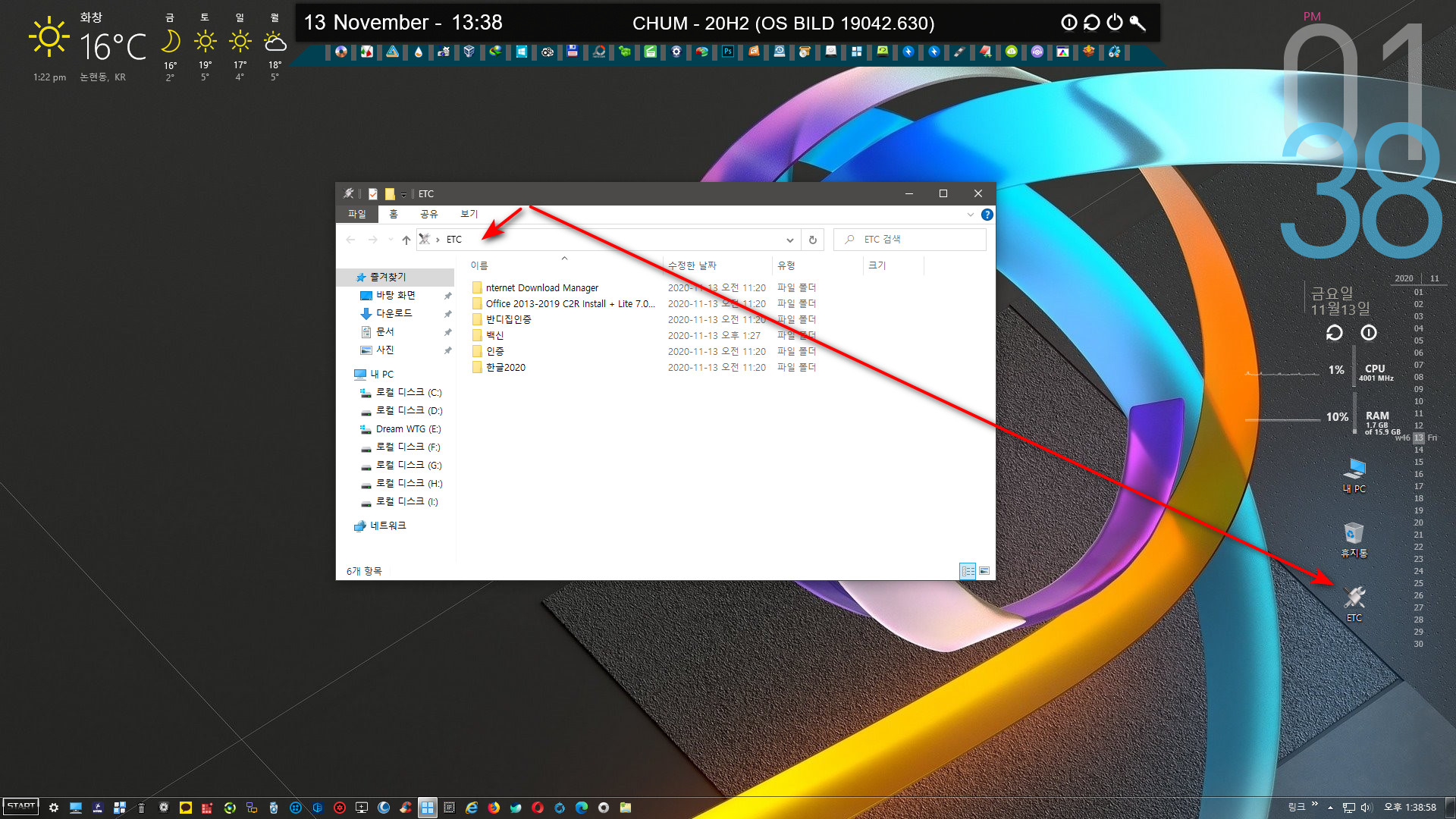Click the KakaoTalk yellow icon in taskbar
This screenshot has width=1456, height=819.
185,808
